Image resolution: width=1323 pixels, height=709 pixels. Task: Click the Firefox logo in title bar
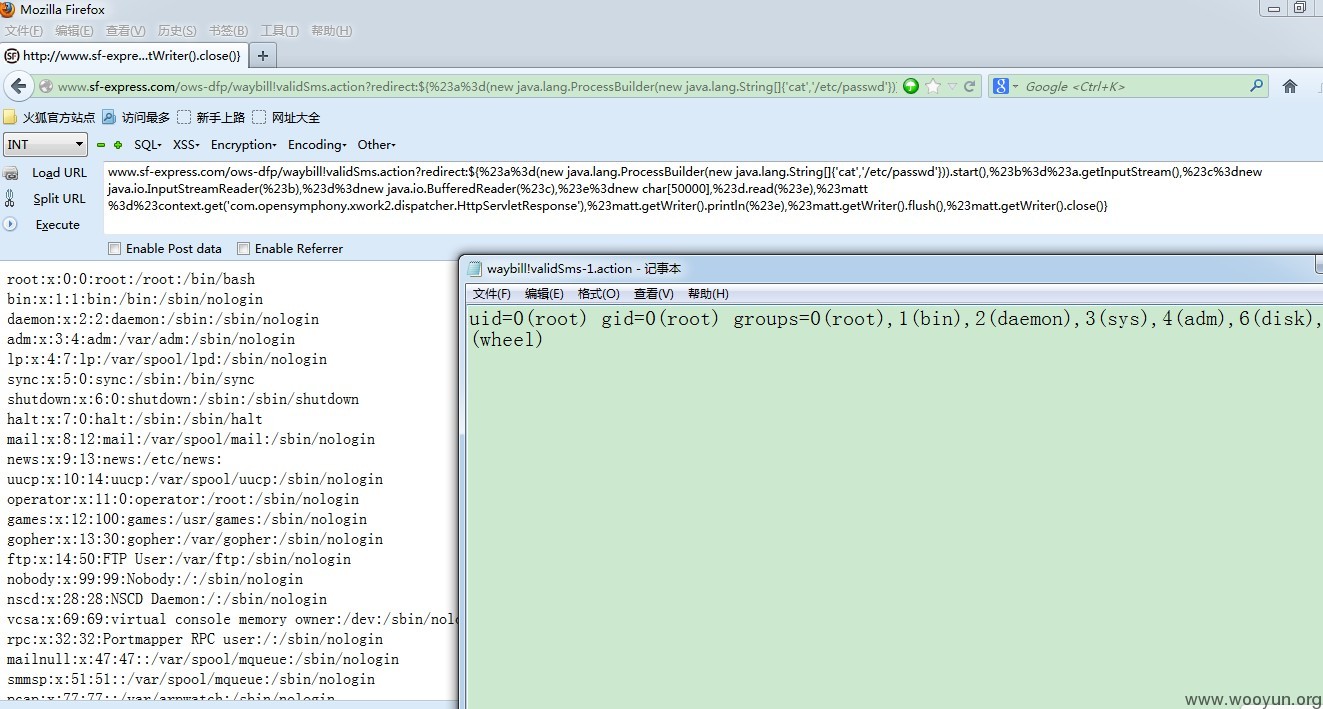tap(8, 9)
